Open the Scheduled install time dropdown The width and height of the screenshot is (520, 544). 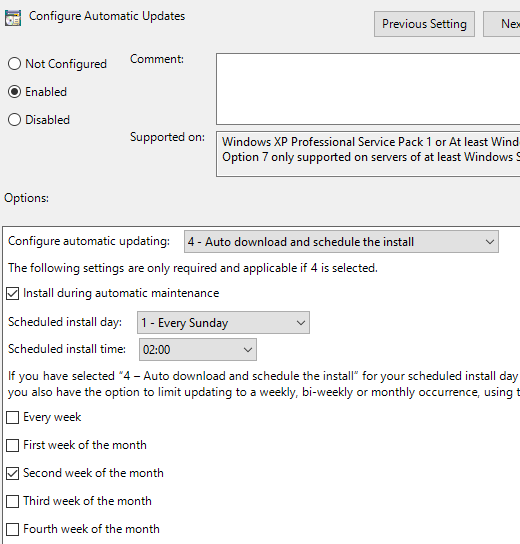(x=198, y=349)
